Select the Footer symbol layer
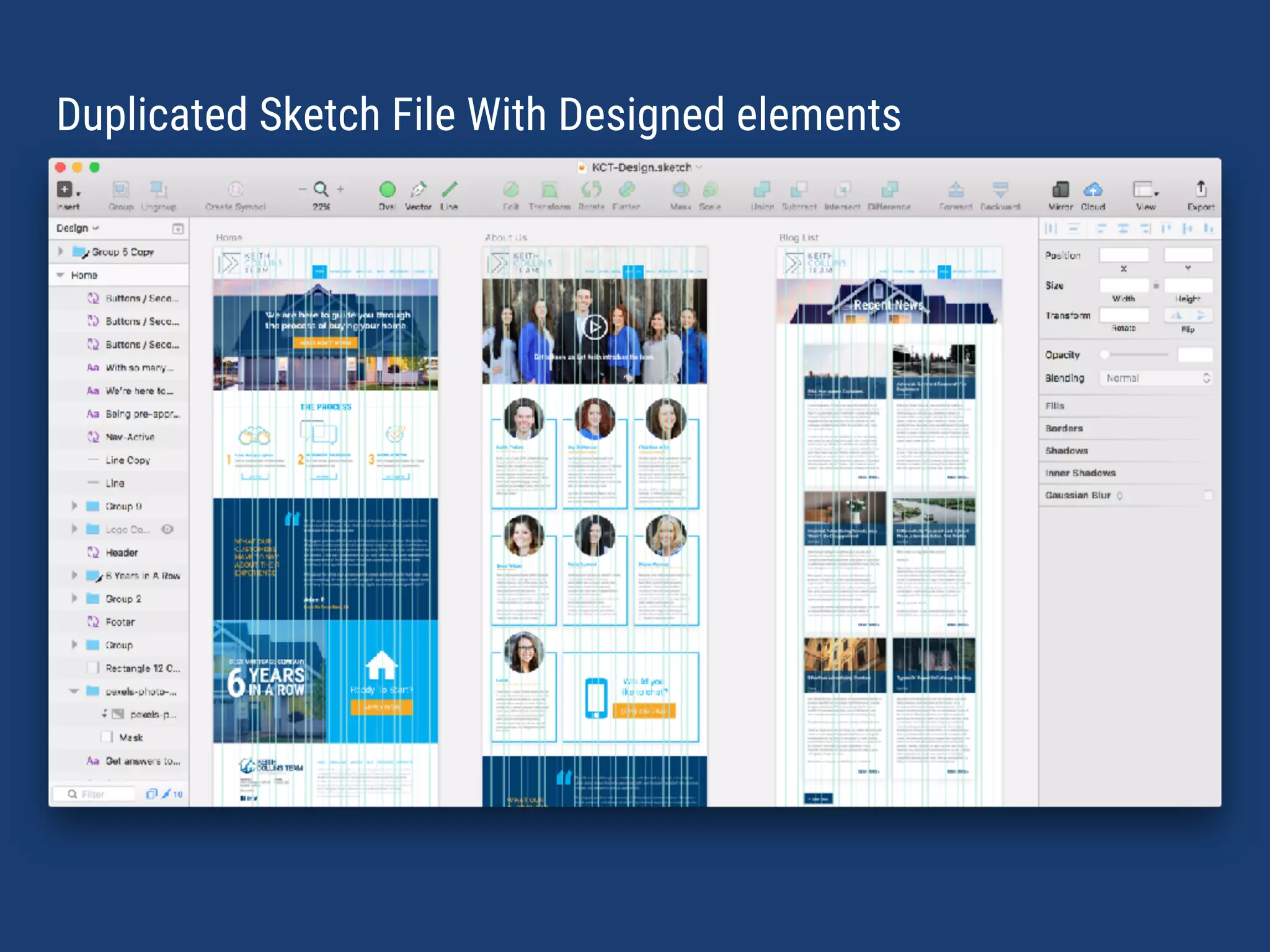This screenshot has width=1270, height=952. [x=119, y=622]
